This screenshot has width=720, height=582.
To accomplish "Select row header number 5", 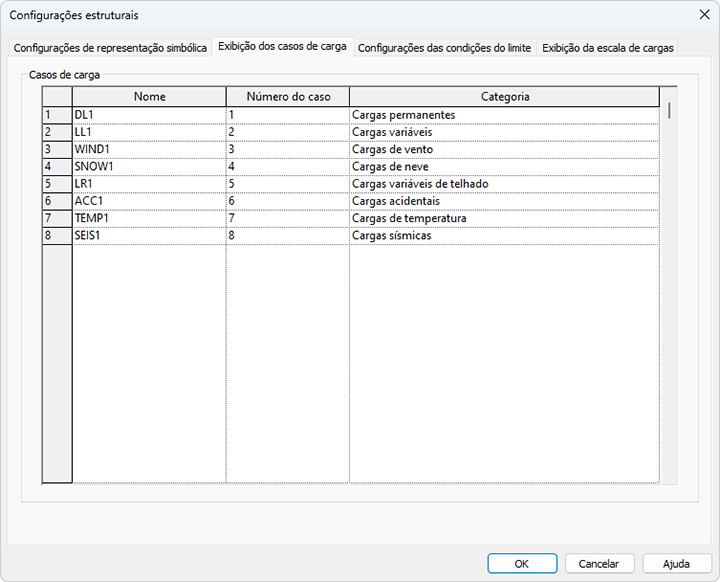I will pyautogui.click(x=57, y=184).
